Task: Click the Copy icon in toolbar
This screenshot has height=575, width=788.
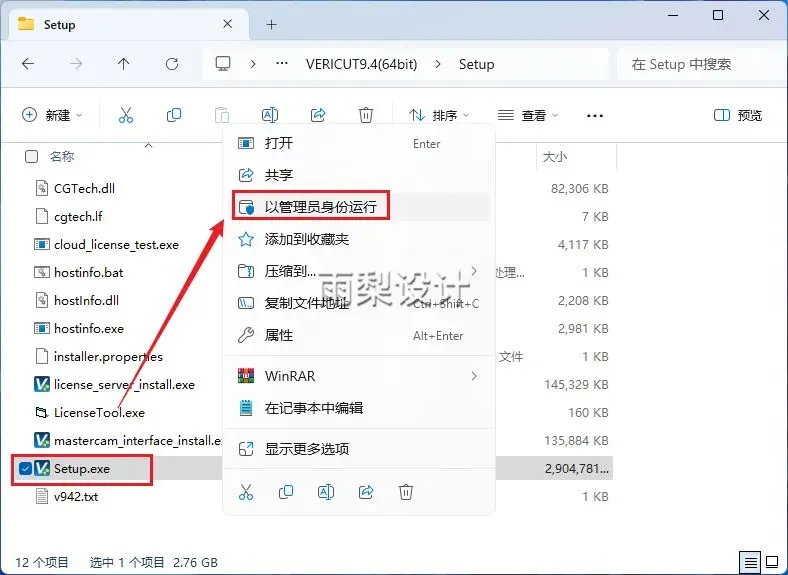Action: click(x=174, y=115)
